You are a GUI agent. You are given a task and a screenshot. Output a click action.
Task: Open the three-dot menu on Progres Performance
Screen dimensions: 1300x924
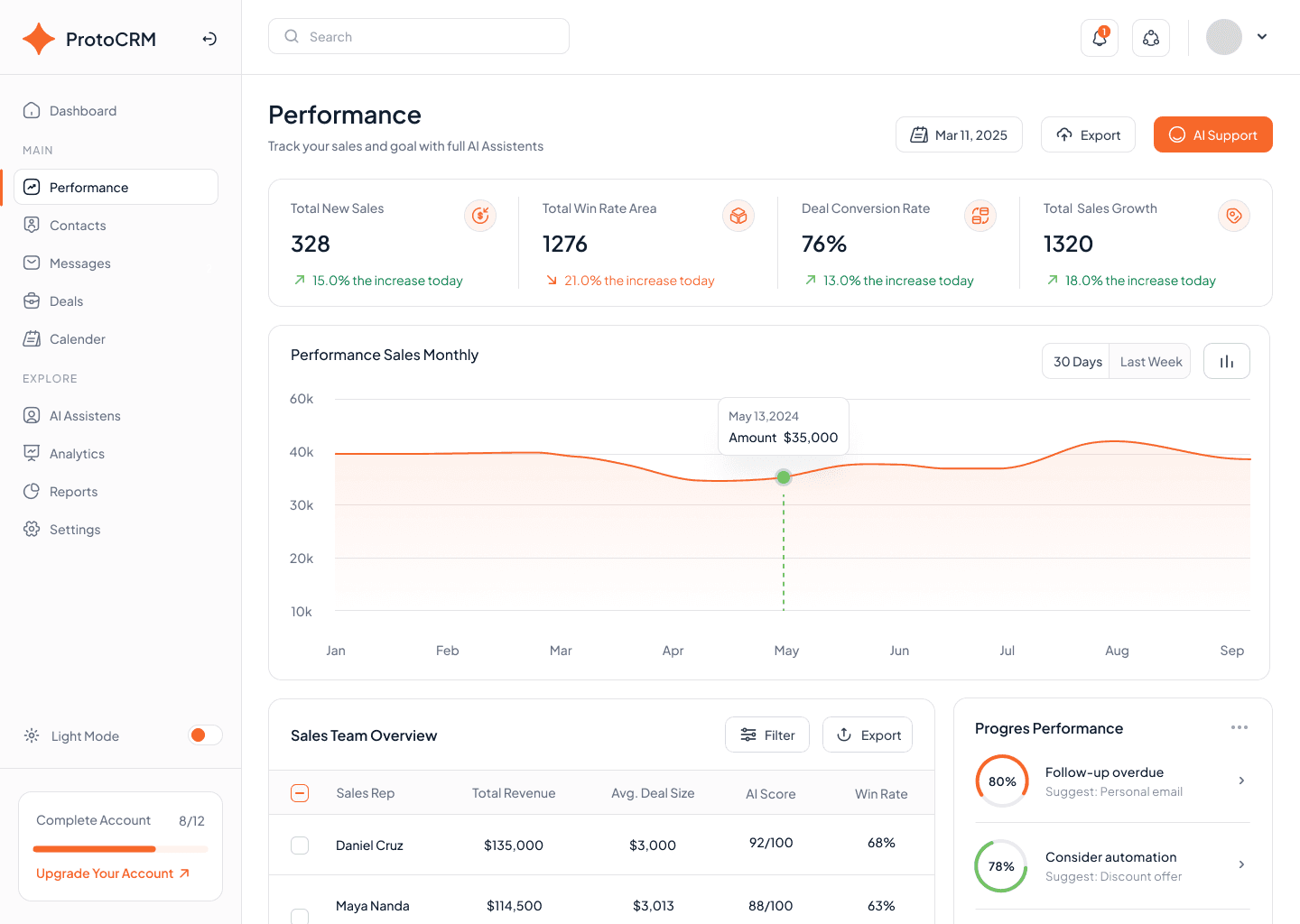[1240, 727]
